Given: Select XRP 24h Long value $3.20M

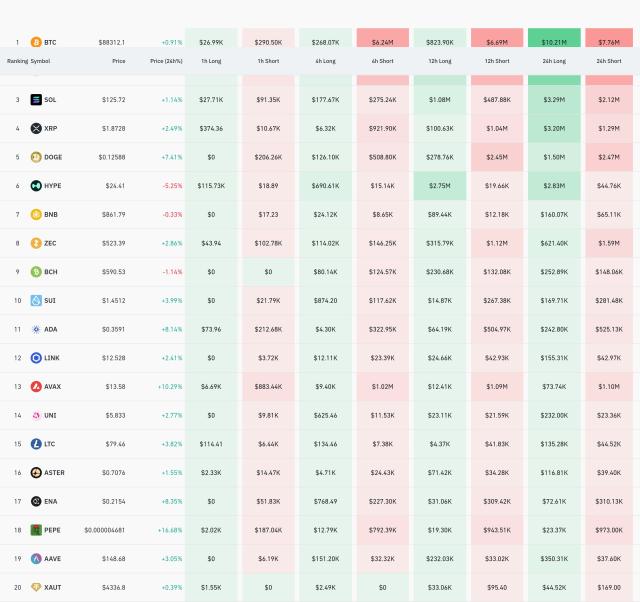Looking at the screenshot, I should pos(554,128).
